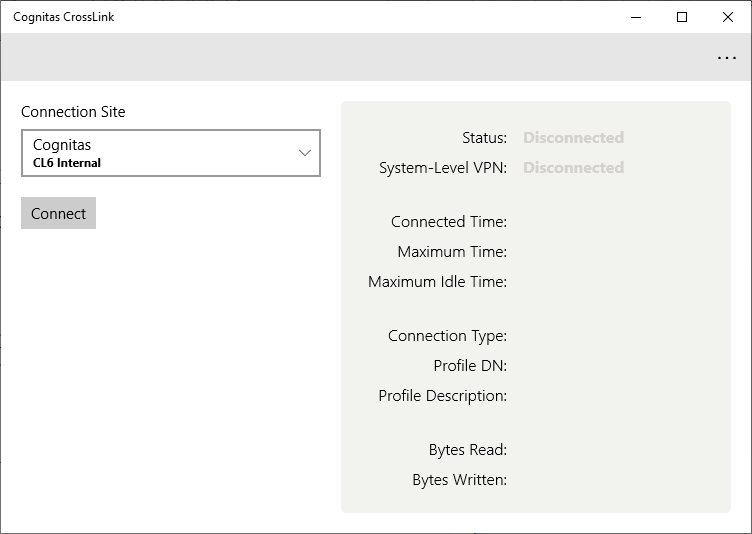Click the Profile Description label
This screenshot has height=534, width=752.
click(442, 396)
